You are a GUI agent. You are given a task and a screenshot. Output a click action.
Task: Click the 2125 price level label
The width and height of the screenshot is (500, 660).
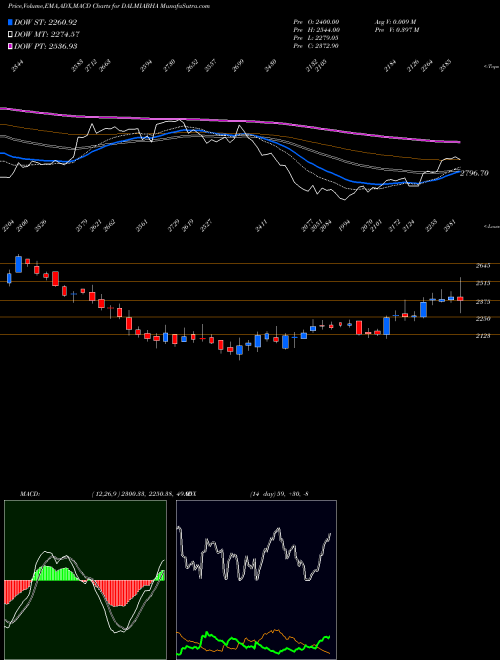pyautogui.click(x=483, y=335)
